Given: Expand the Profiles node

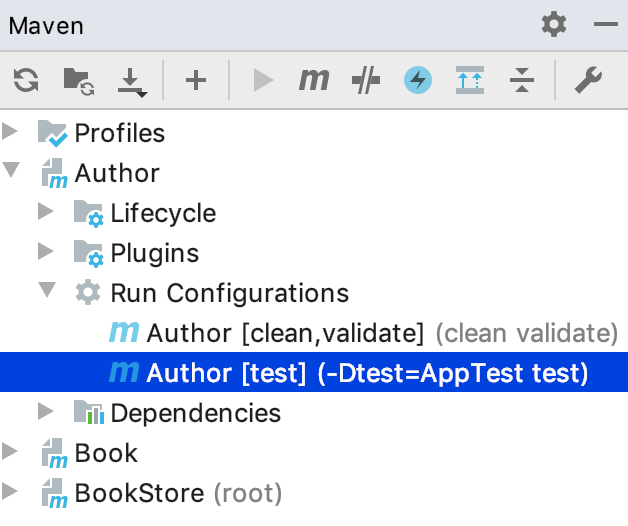Looking at the screenshot, I should [11, 133].
